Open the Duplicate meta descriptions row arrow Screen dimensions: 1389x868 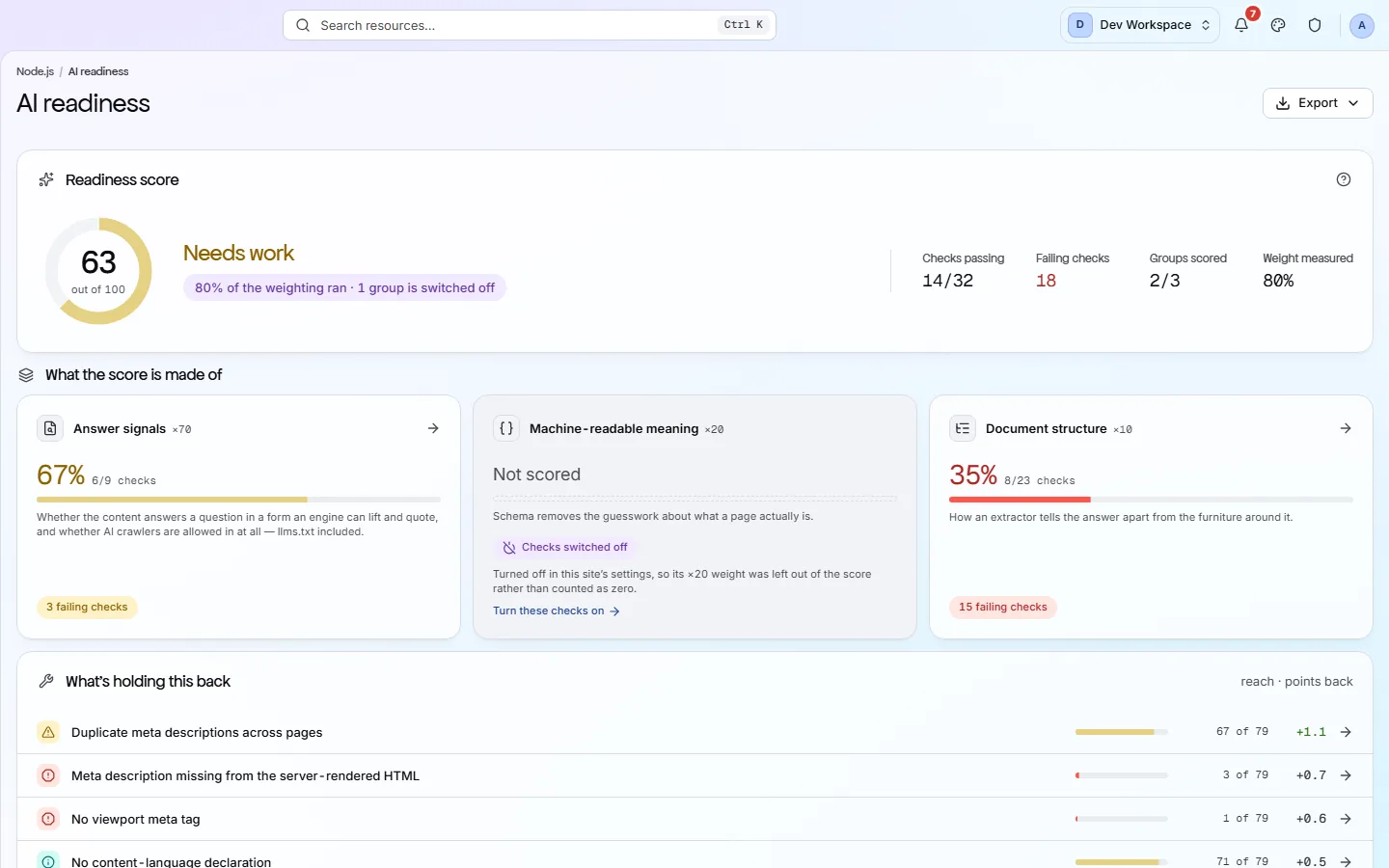pos(1346,732)
